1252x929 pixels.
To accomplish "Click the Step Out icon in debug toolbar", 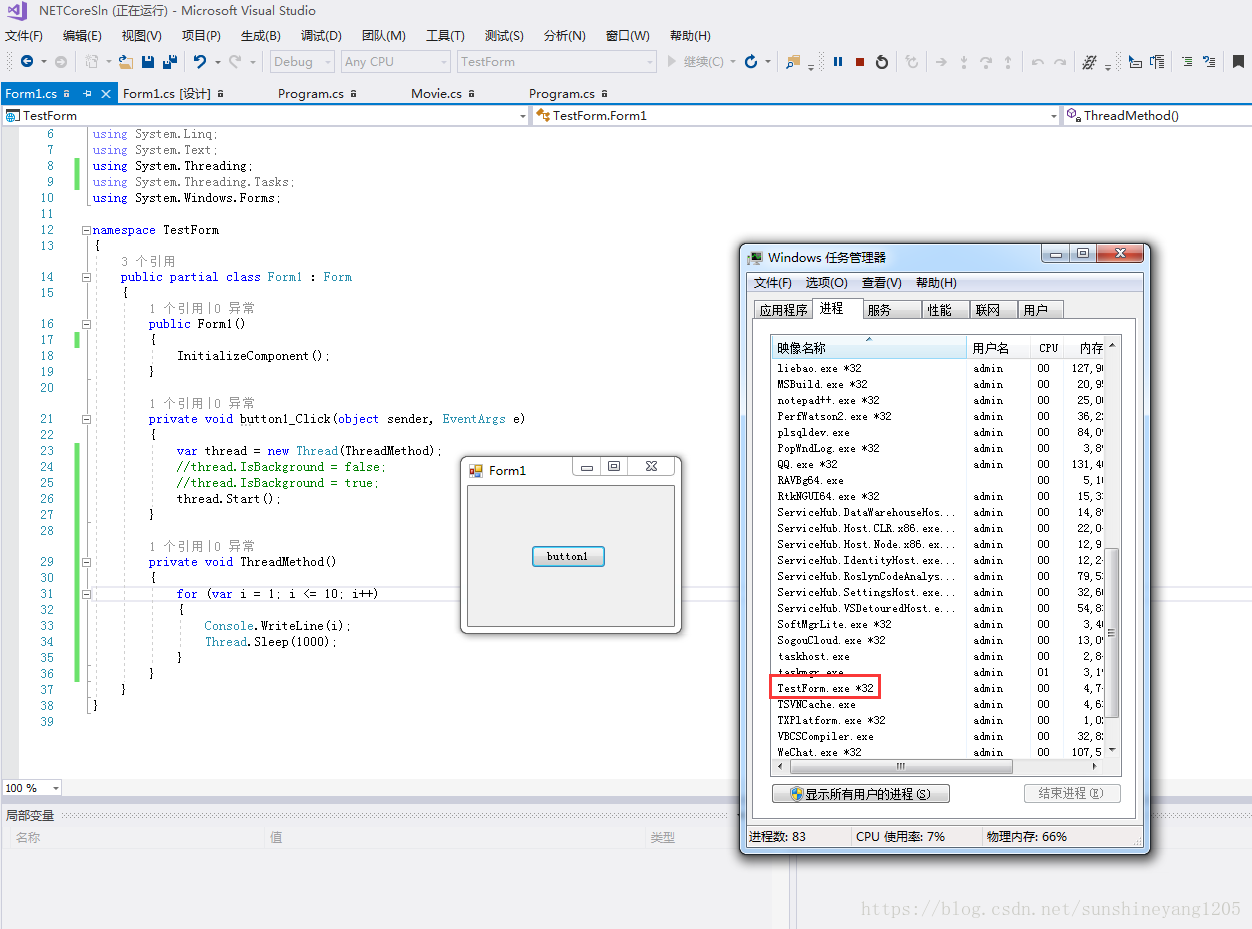I will [x=1008, y=62].
